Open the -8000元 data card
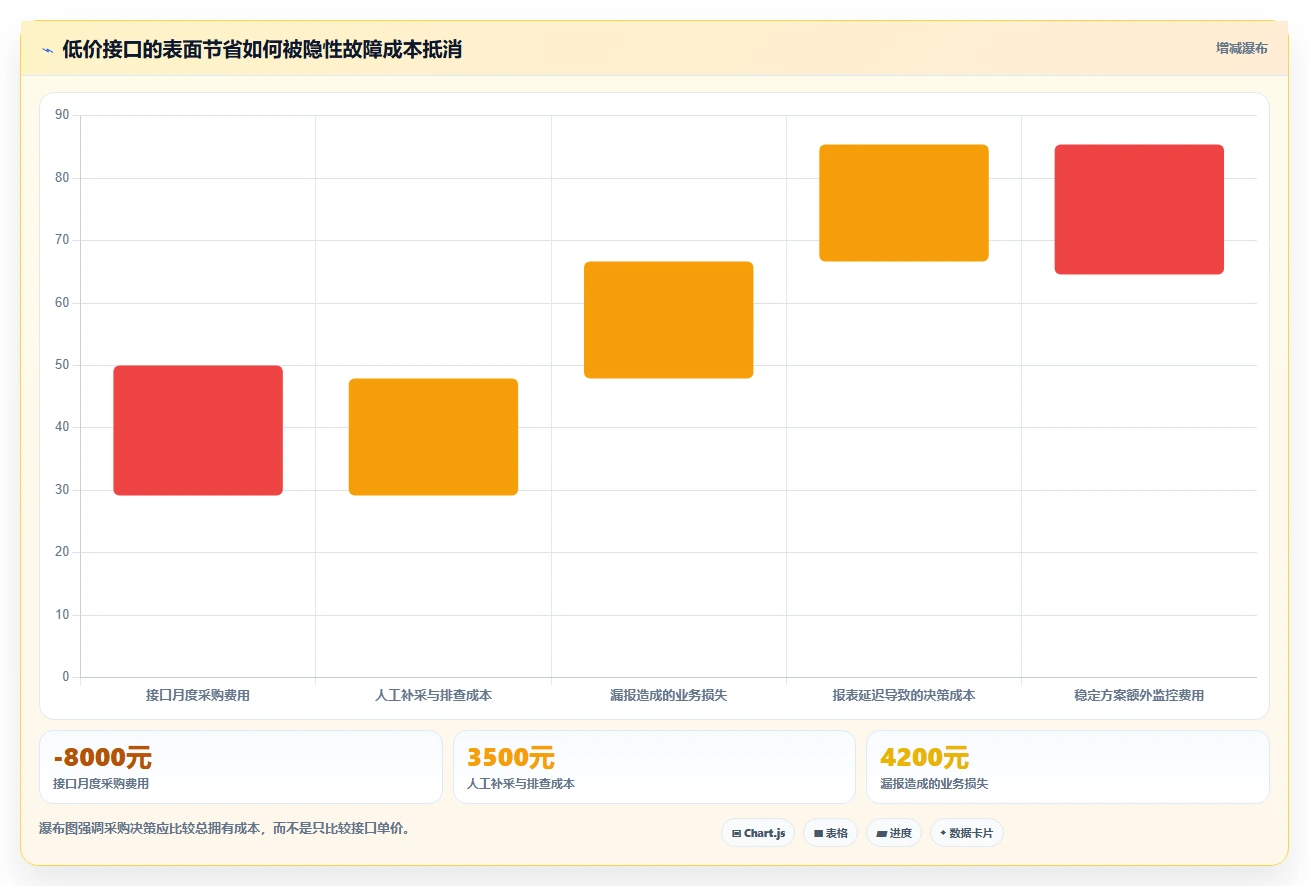 tap(241, 767)
